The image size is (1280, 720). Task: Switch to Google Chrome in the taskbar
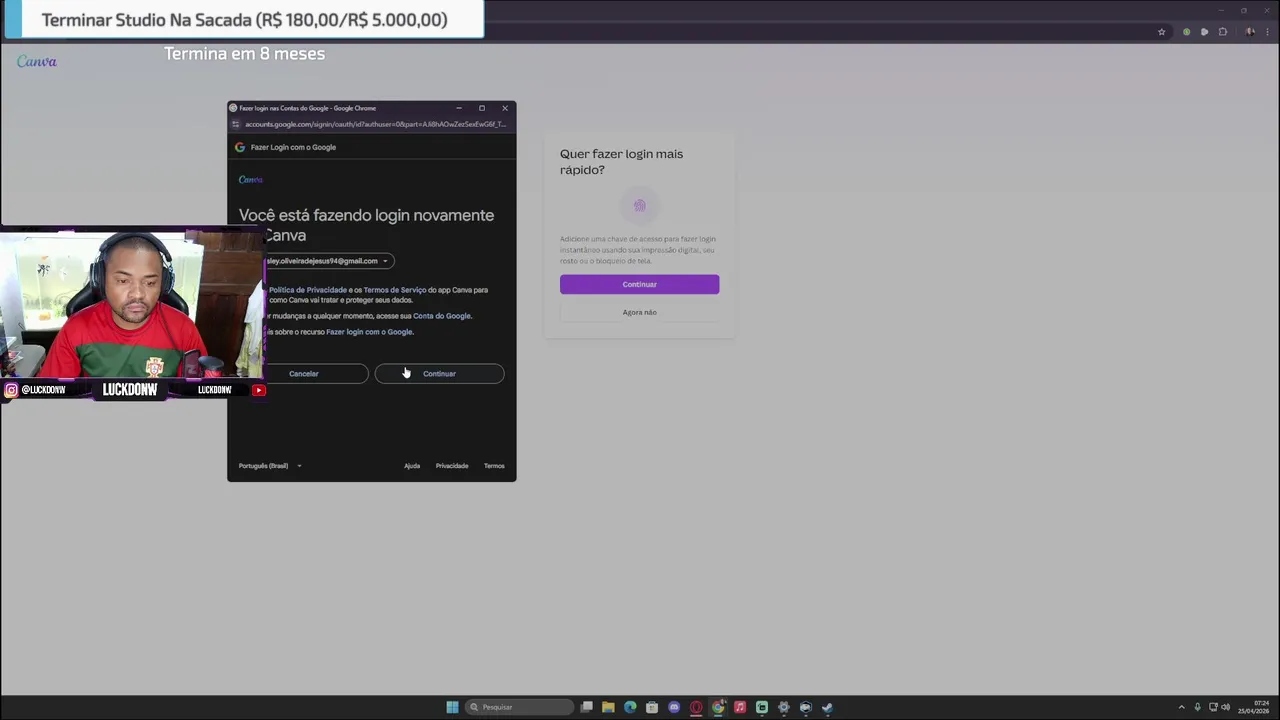tap(718, 707)
